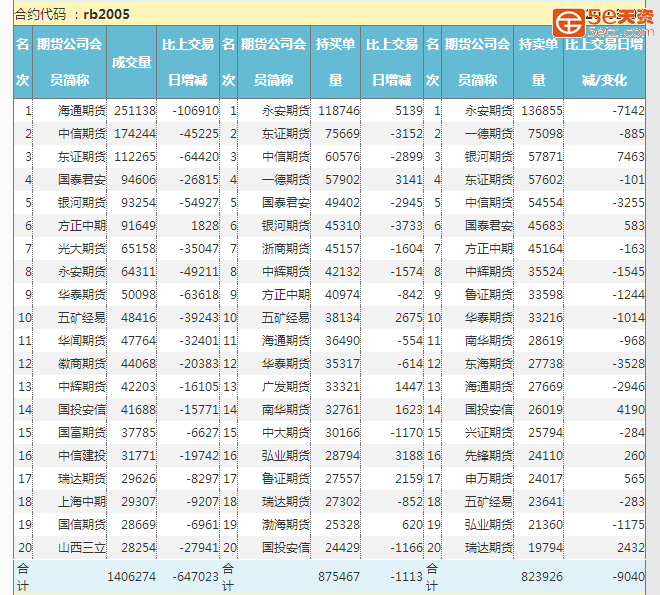
Task: Click long position value 38134
Action: pyautogui.click(x=342, y=318)
